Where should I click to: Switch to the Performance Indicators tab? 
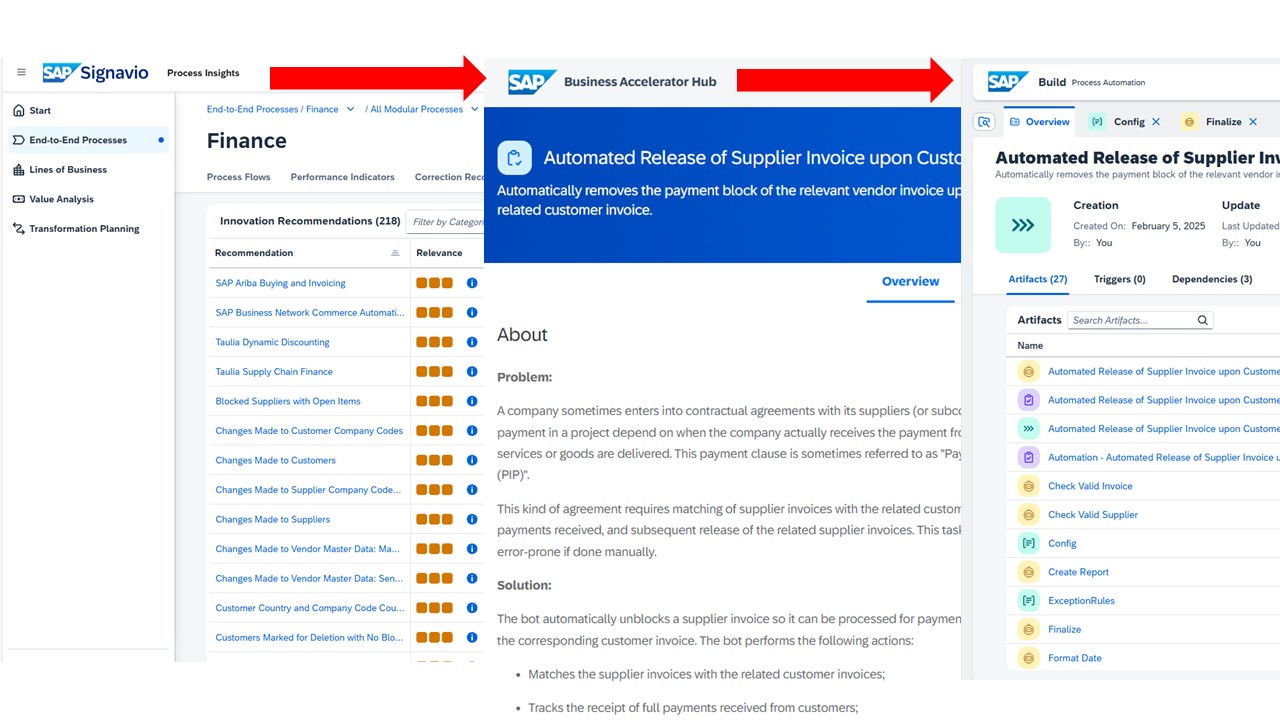tap(342, 177)
